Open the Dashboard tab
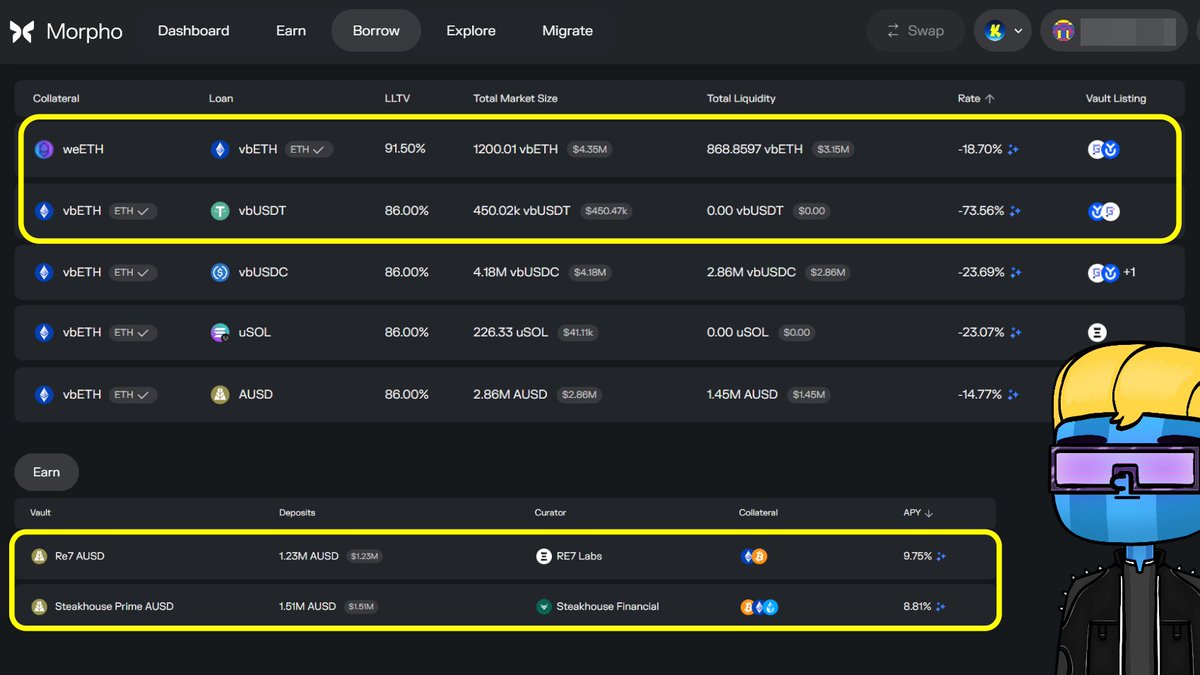The width and height of the screenshot is (1200, 675). point(193,31)
